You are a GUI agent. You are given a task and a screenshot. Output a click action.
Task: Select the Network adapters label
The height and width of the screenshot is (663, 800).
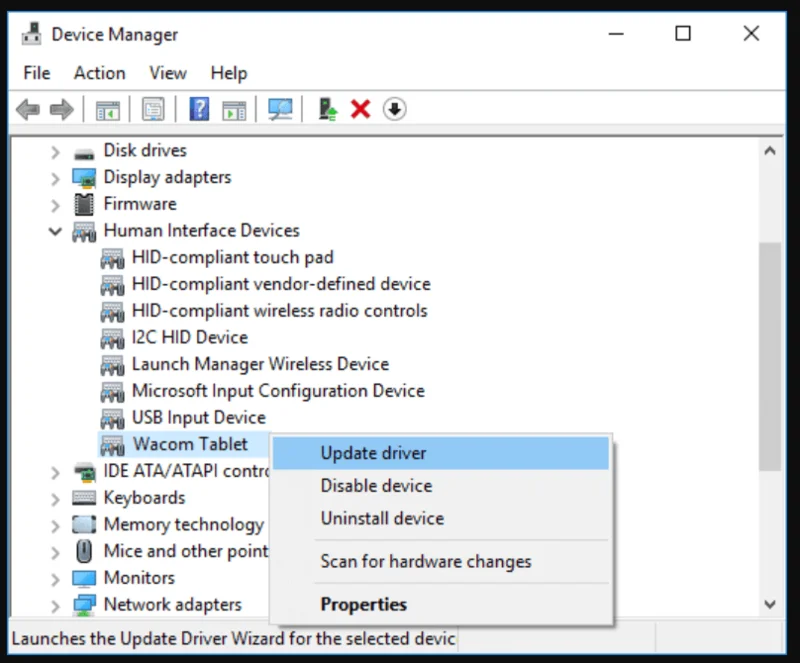click(172, 605)
